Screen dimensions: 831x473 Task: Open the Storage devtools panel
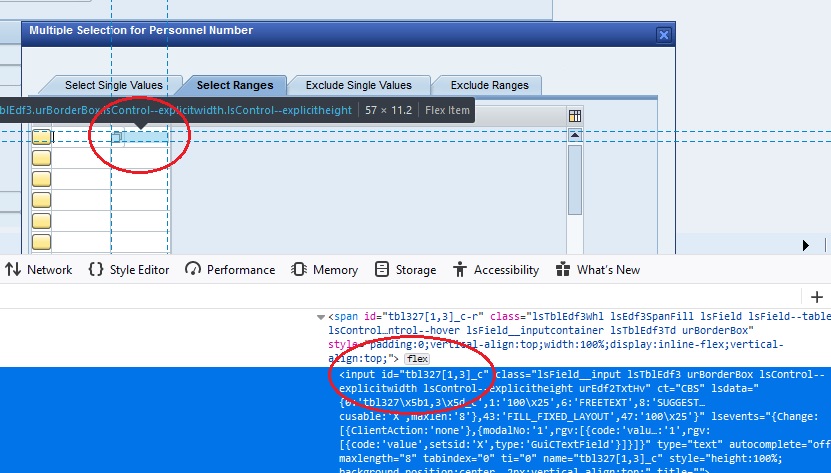pyautogui.click(x=405, y=270)
